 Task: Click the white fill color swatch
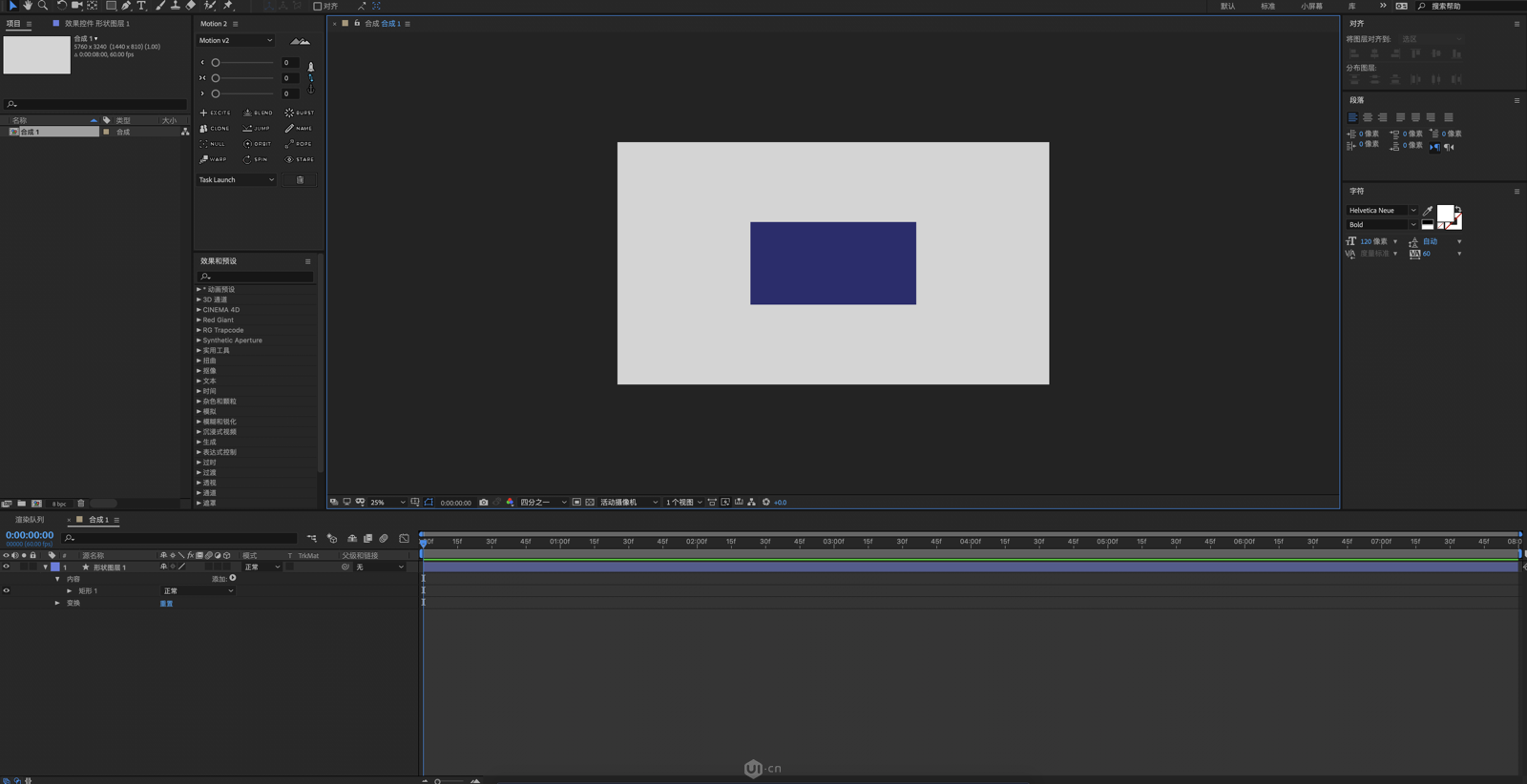[1445, 213]
